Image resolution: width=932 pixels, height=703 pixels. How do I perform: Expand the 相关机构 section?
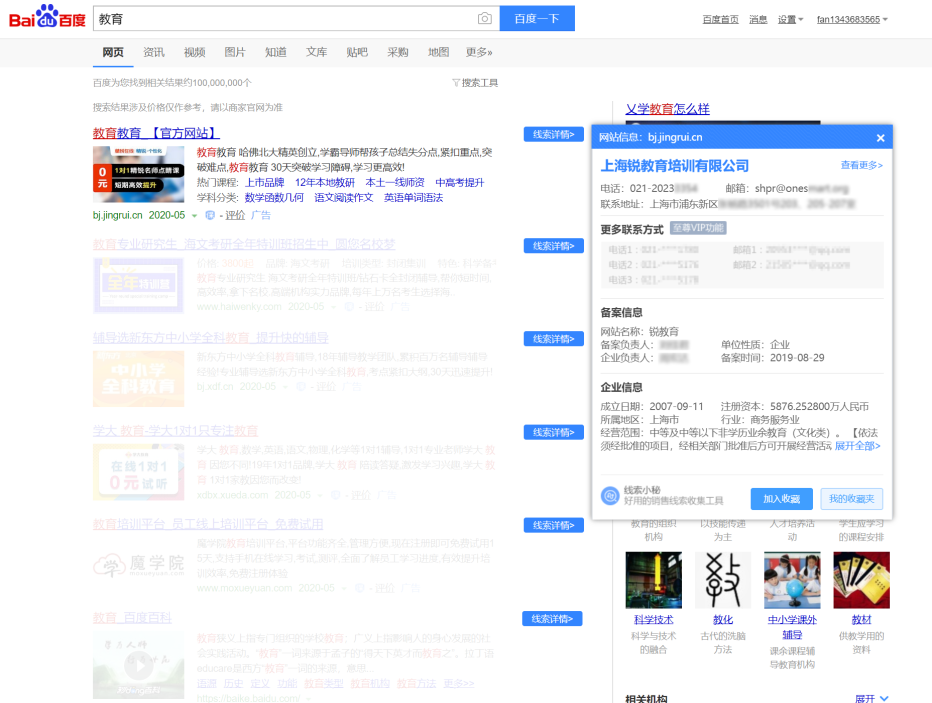(x=871, y=698)
